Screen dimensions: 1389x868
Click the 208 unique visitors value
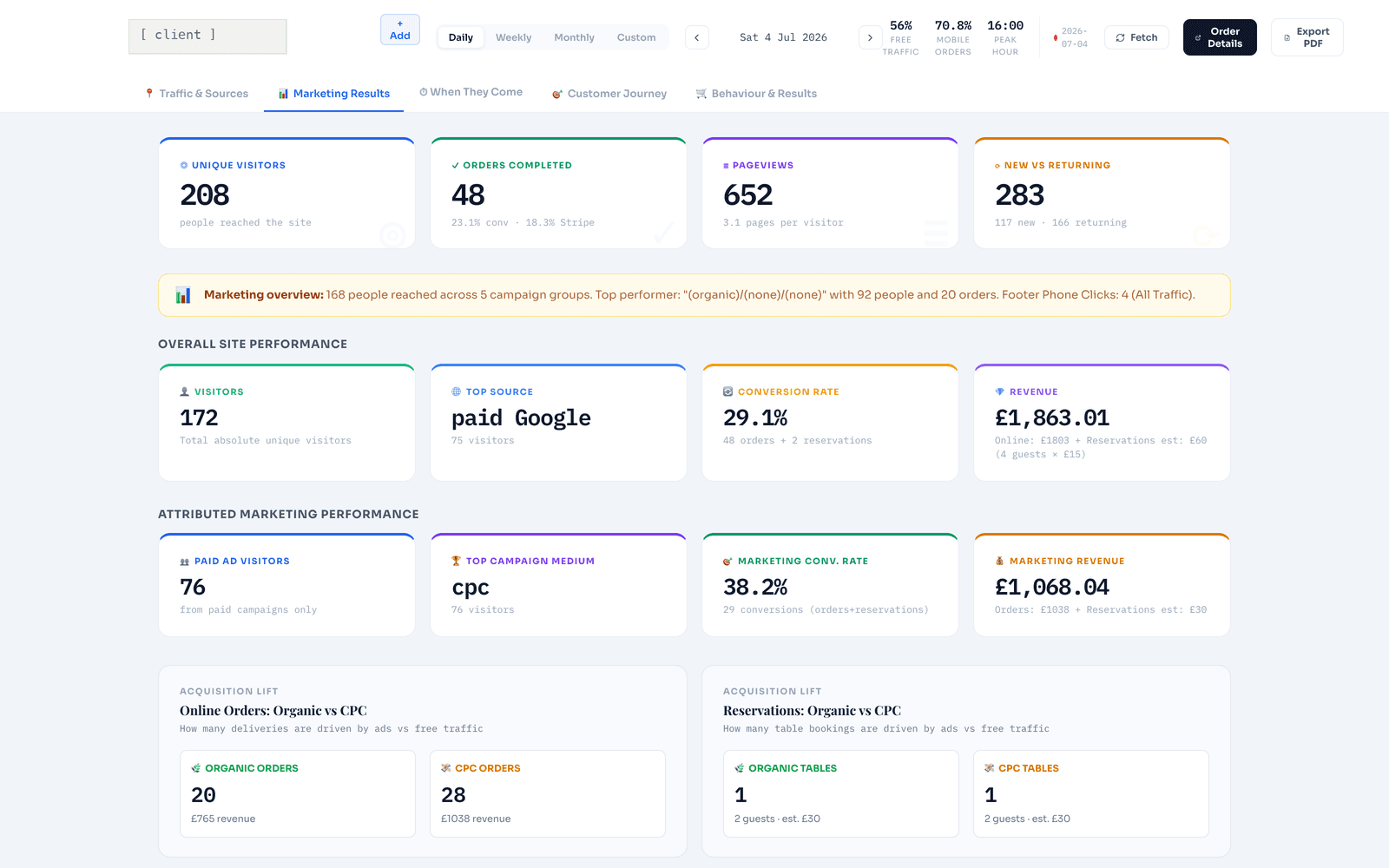(x=205, y=194)
